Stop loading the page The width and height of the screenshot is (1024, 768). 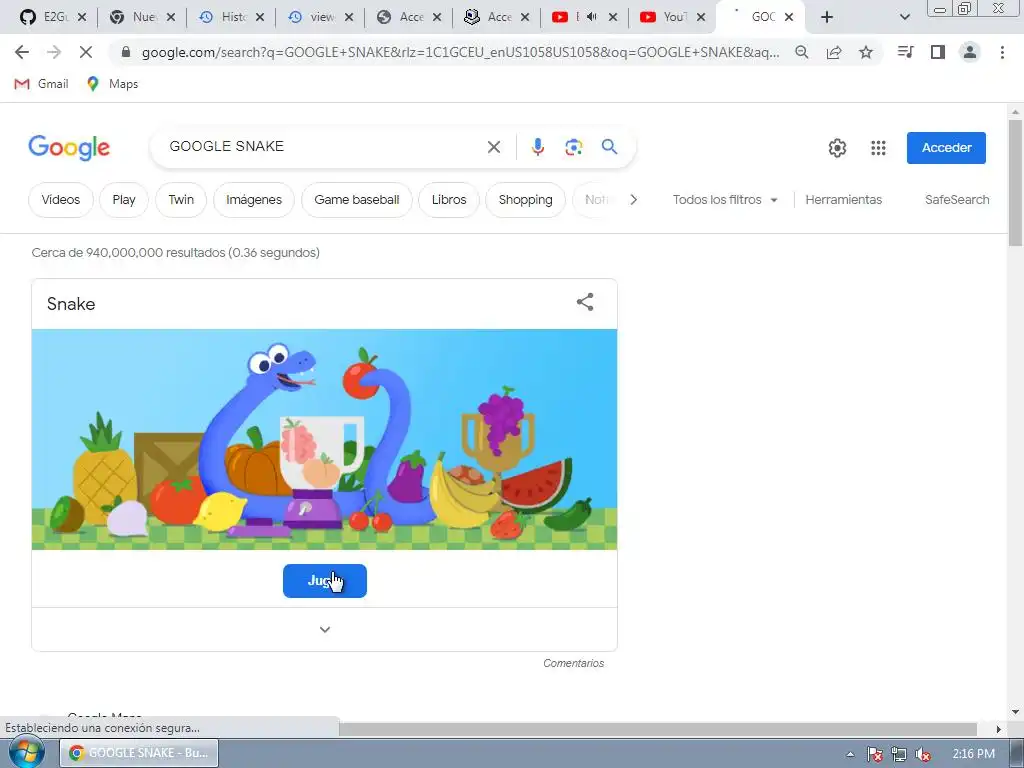point(86,52)
